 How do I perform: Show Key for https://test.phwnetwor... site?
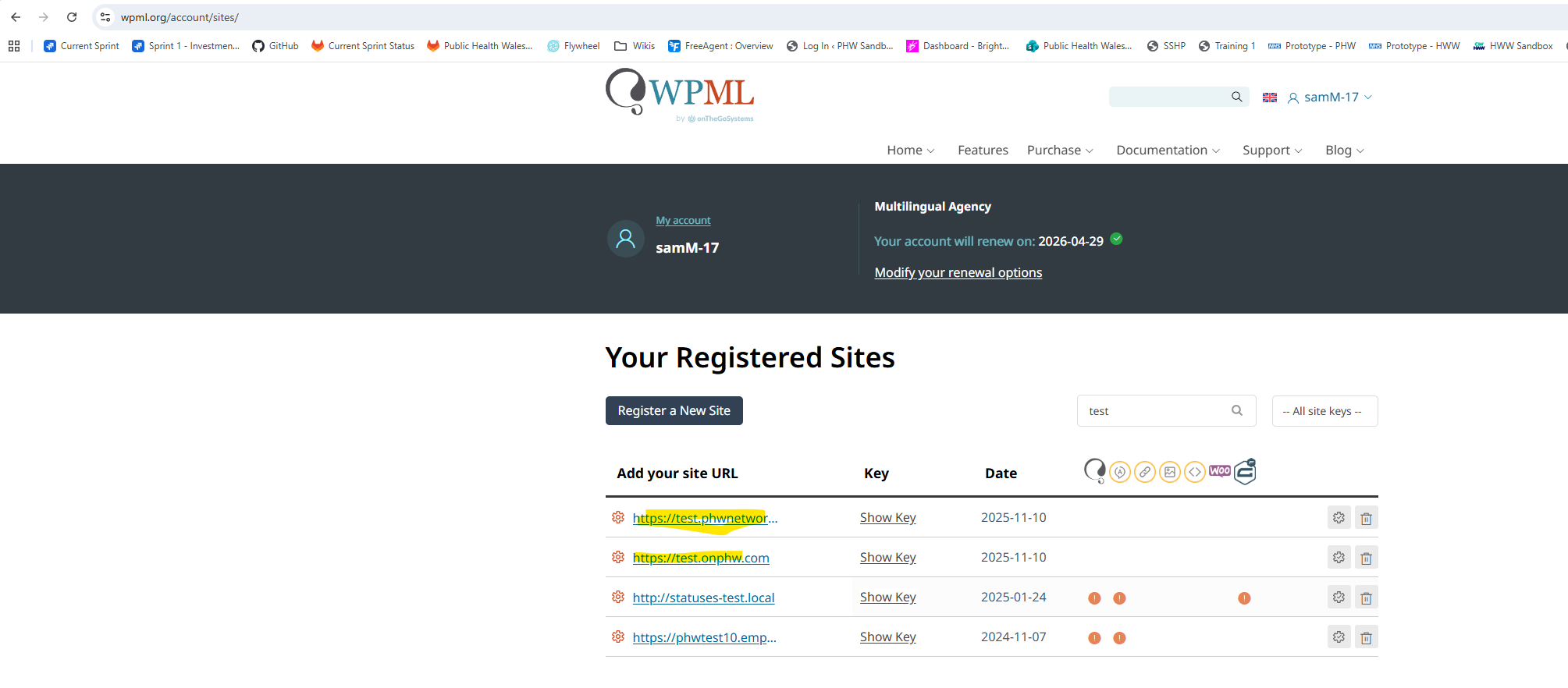click(x=888, y=518)
